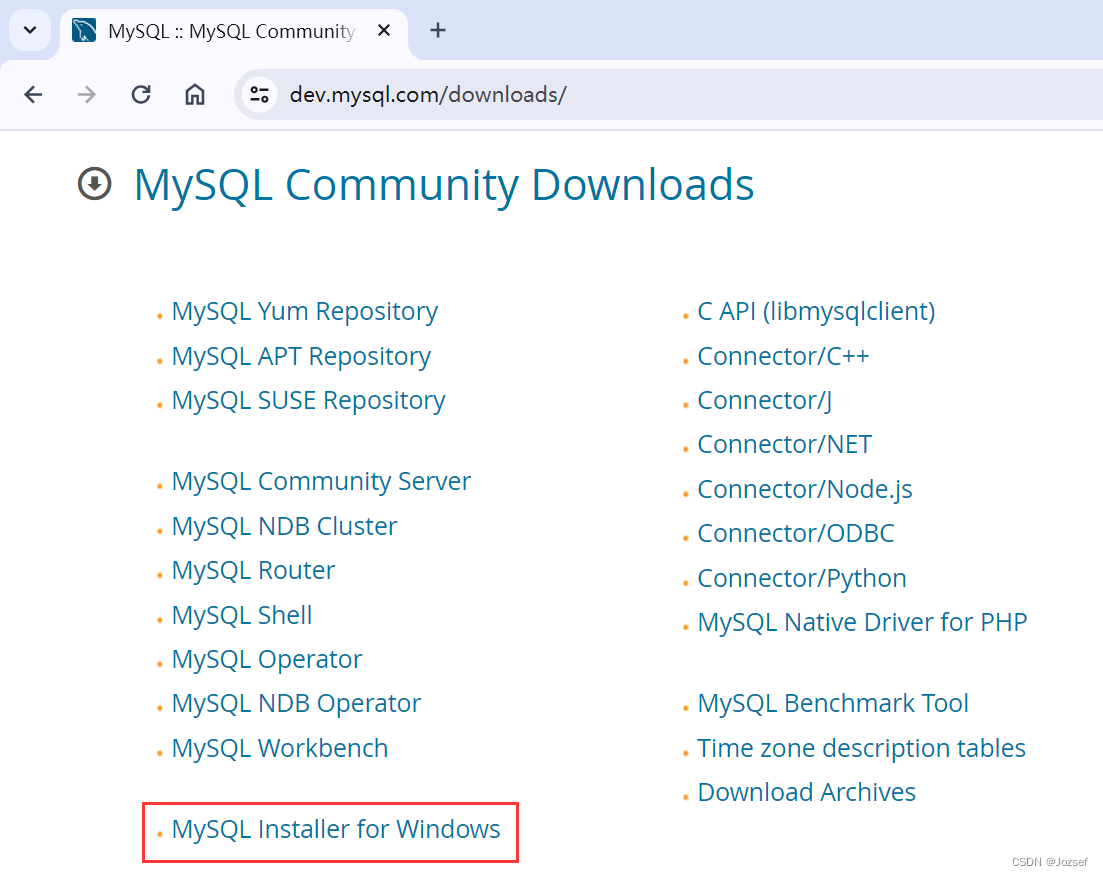Image resolution: width=1103 pixels, height=876 pixels.
Task: Open Connector/NET link
Action: click(784, 445)
